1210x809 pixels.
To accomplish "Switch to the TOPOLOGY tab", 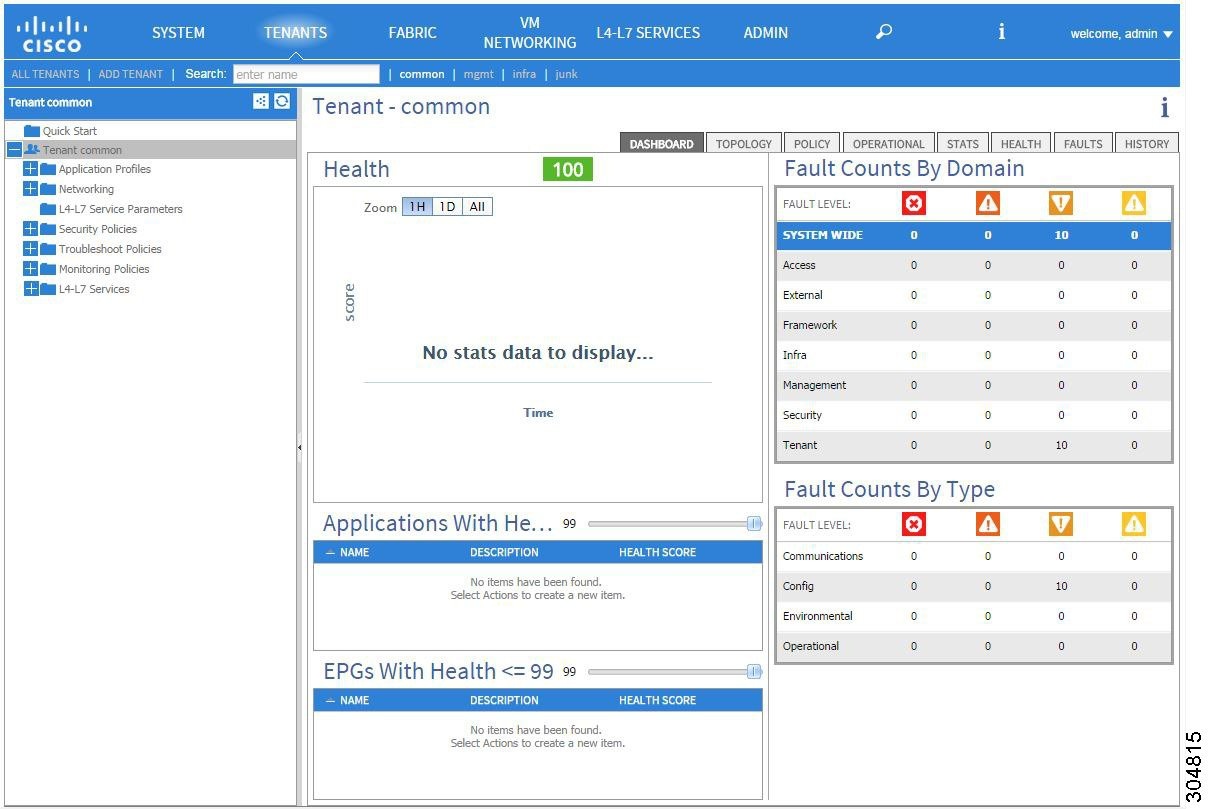I will tap(744, 144).
